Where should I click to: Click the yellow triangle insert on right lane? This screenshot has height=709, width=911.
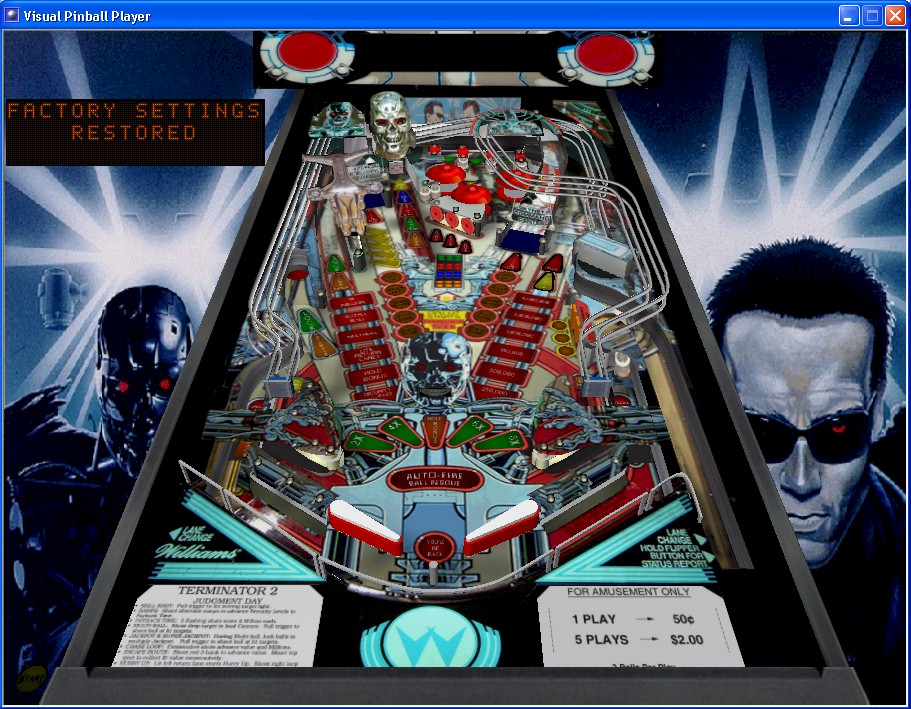[544, 282]
